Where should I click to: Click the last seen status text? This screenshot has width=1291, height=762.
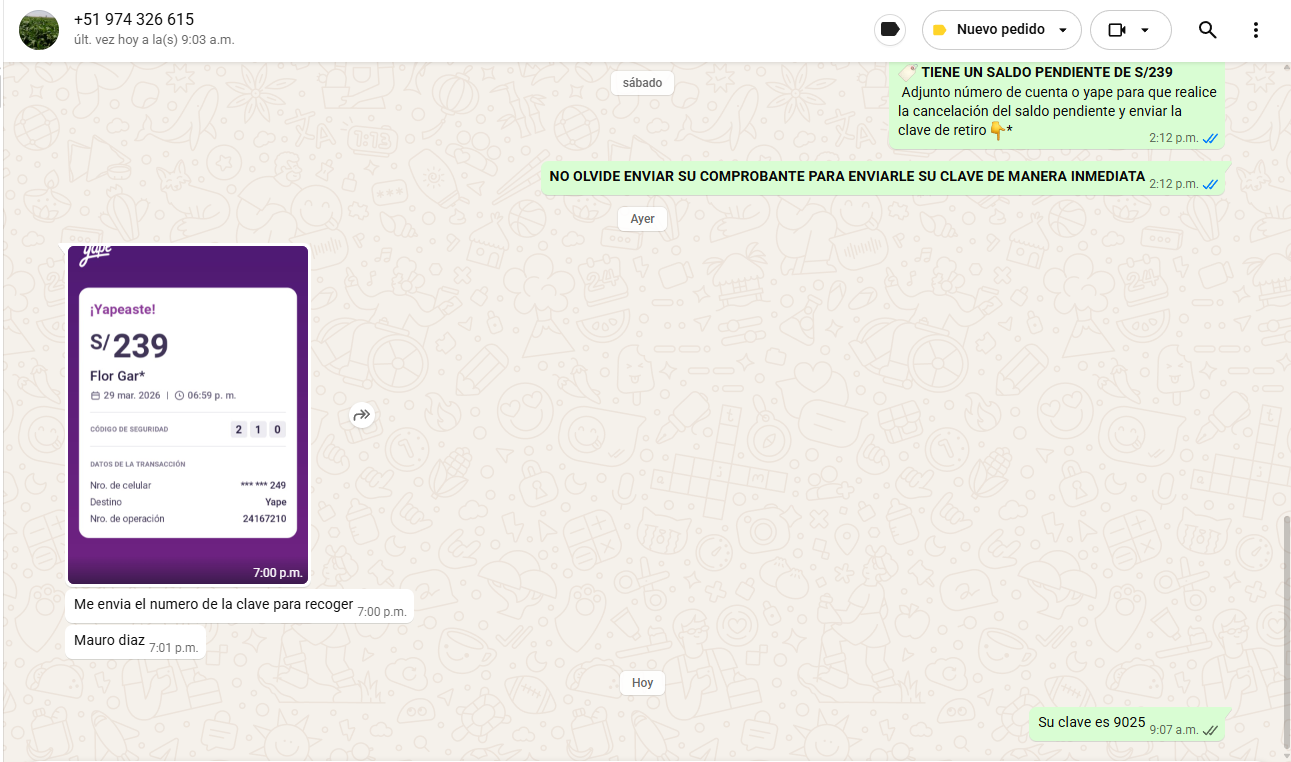click(x=154, y=40)
